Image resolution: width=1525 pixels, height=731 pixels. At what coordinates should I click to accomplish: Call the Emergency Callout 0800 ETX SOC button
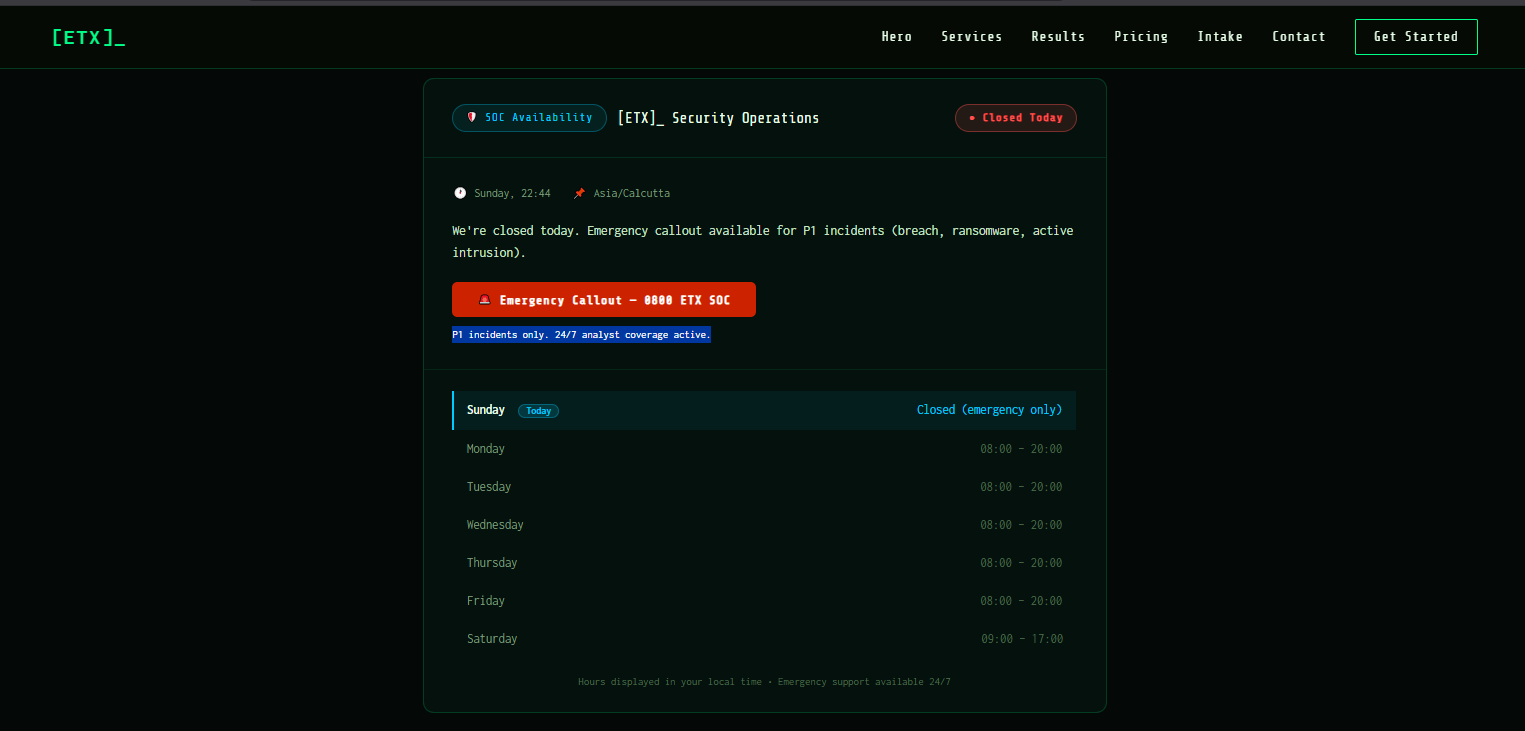(x=604, y=300)
